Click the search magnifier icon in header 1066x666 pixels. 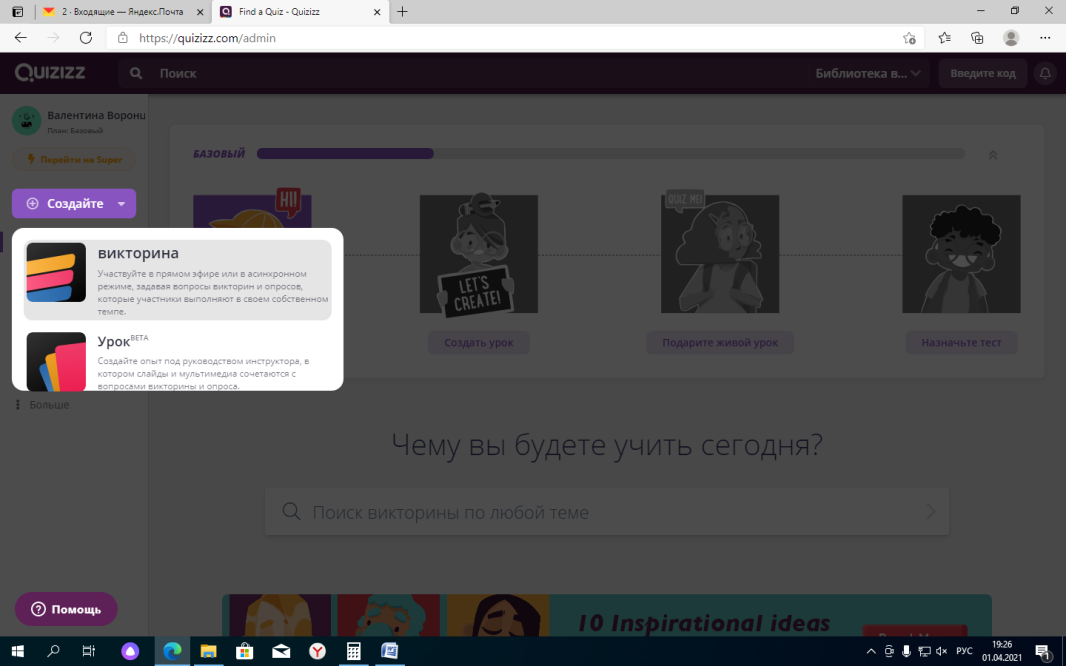136,73
